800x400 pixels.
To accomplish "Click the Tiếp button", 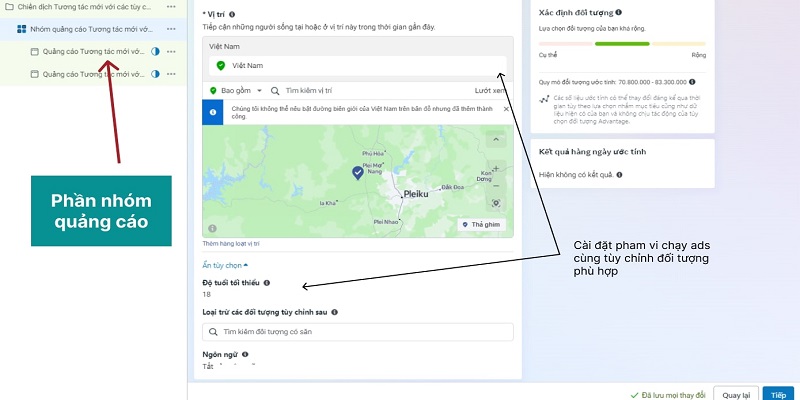I will pyautogui.click(x=779, y=395).
